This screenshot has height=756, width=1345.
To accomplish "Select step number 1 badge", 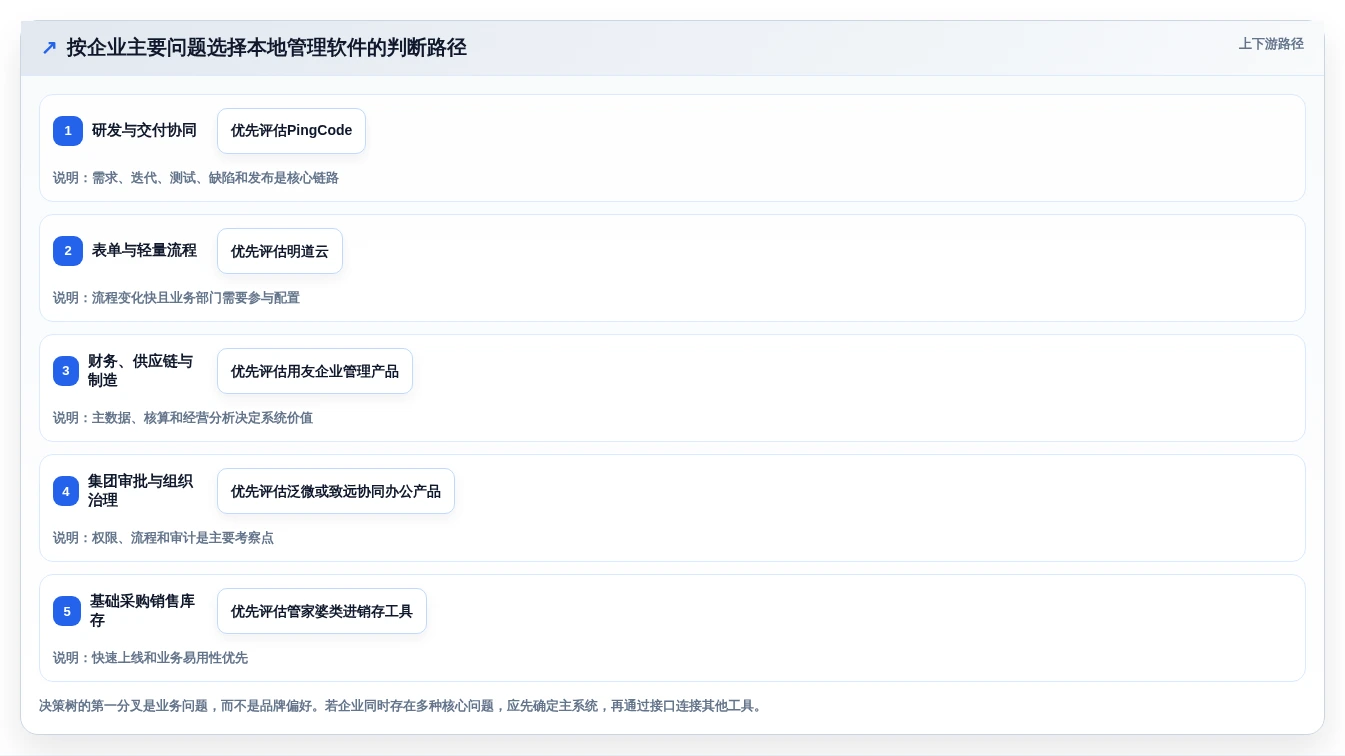I will pos(68,131).
